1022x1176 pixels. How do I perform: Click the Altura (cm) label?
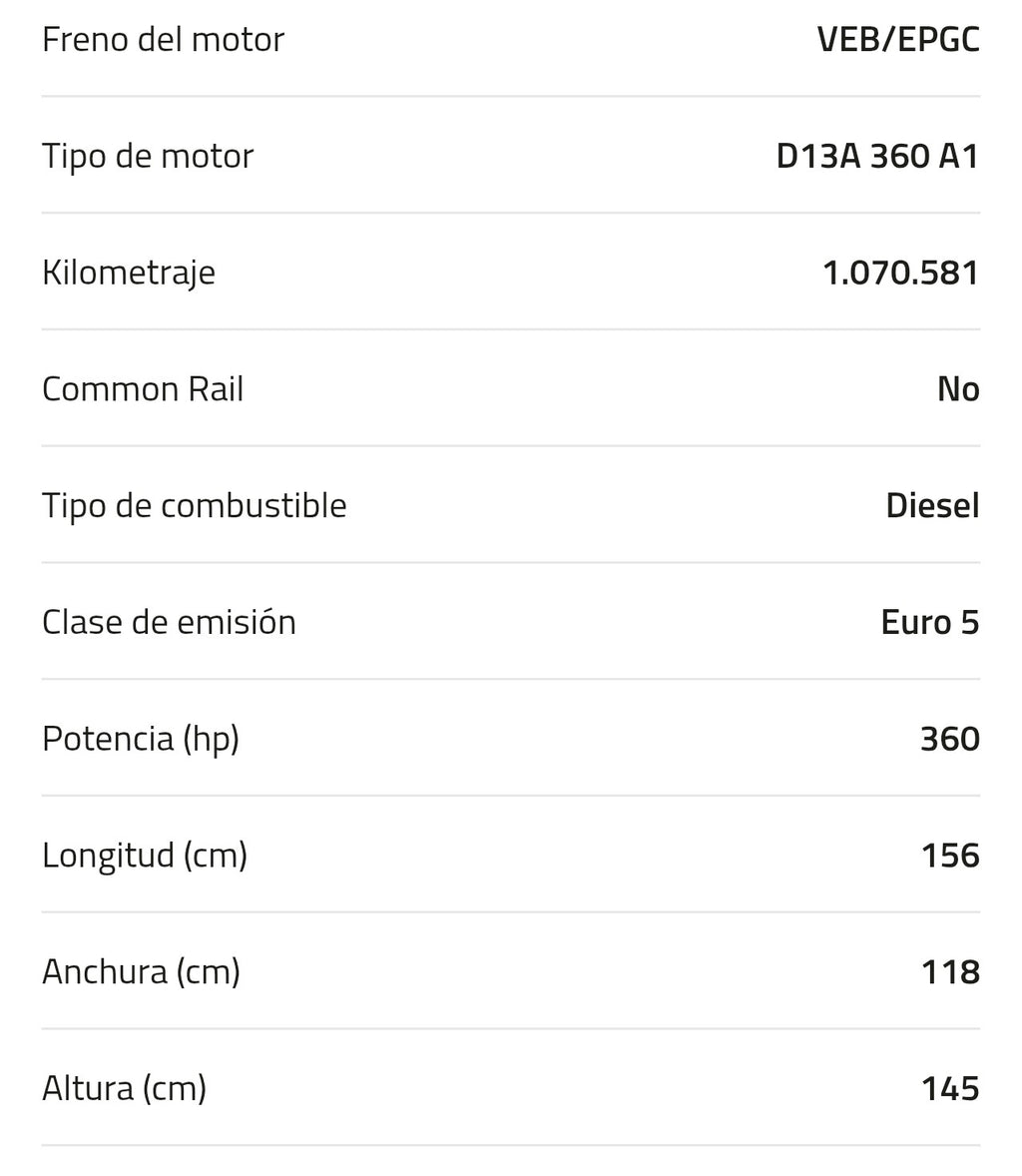[x=125, y=1089]
